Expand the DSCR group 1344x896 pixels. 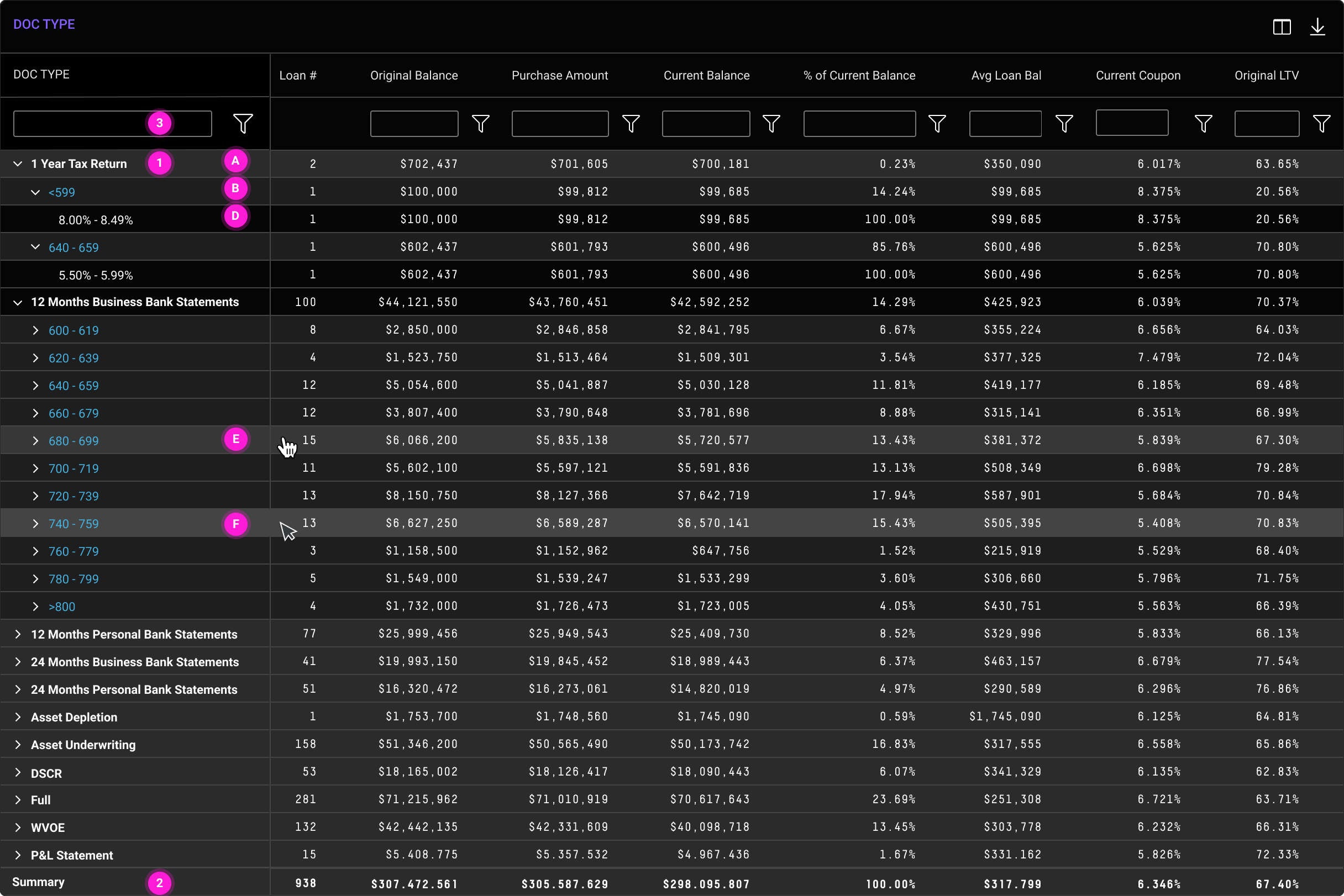tap(18, 773)
